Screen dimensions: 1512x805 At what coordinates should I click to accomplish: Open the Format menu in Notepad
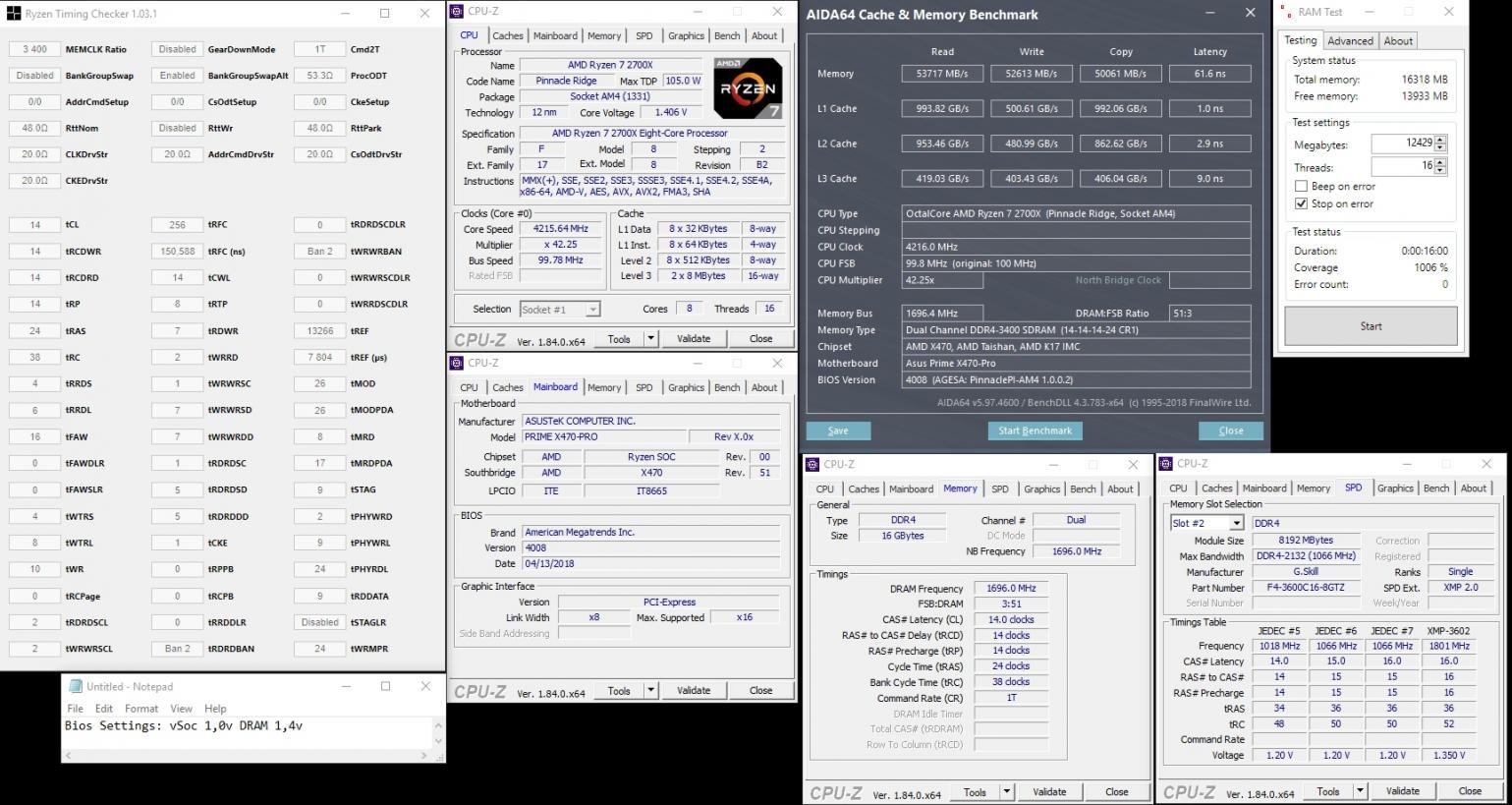pos(141,708)
